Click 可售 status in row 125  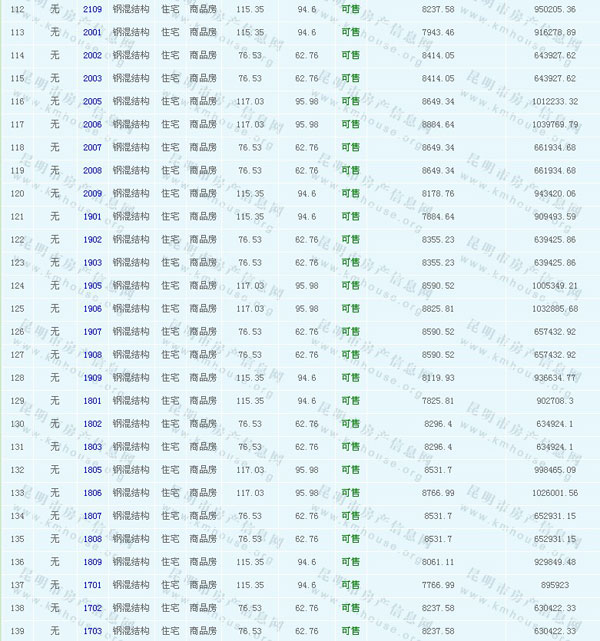coord(350,309)
